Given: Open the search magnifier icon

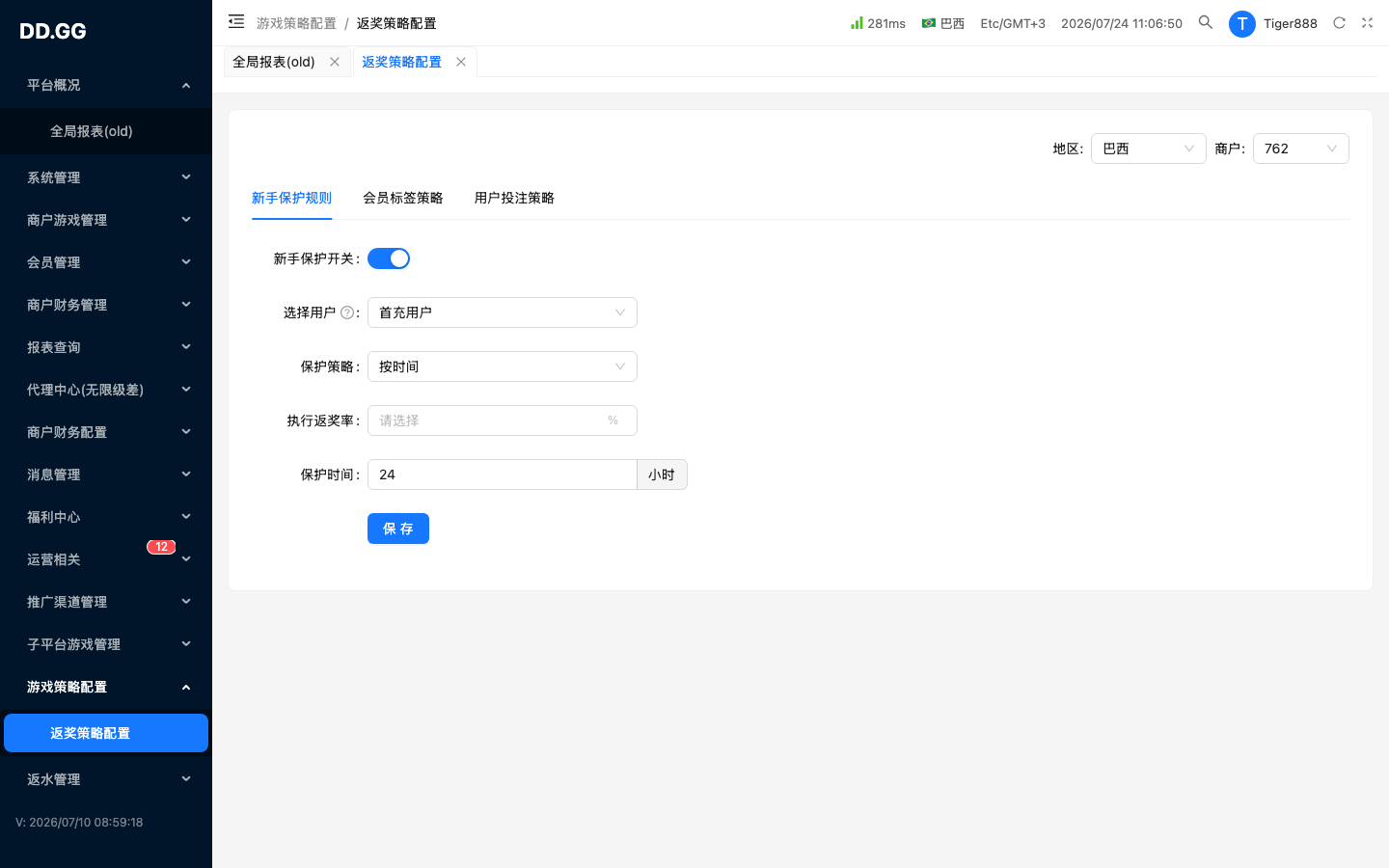Looking at the screenshot, I should click(x=1206, y=22).
